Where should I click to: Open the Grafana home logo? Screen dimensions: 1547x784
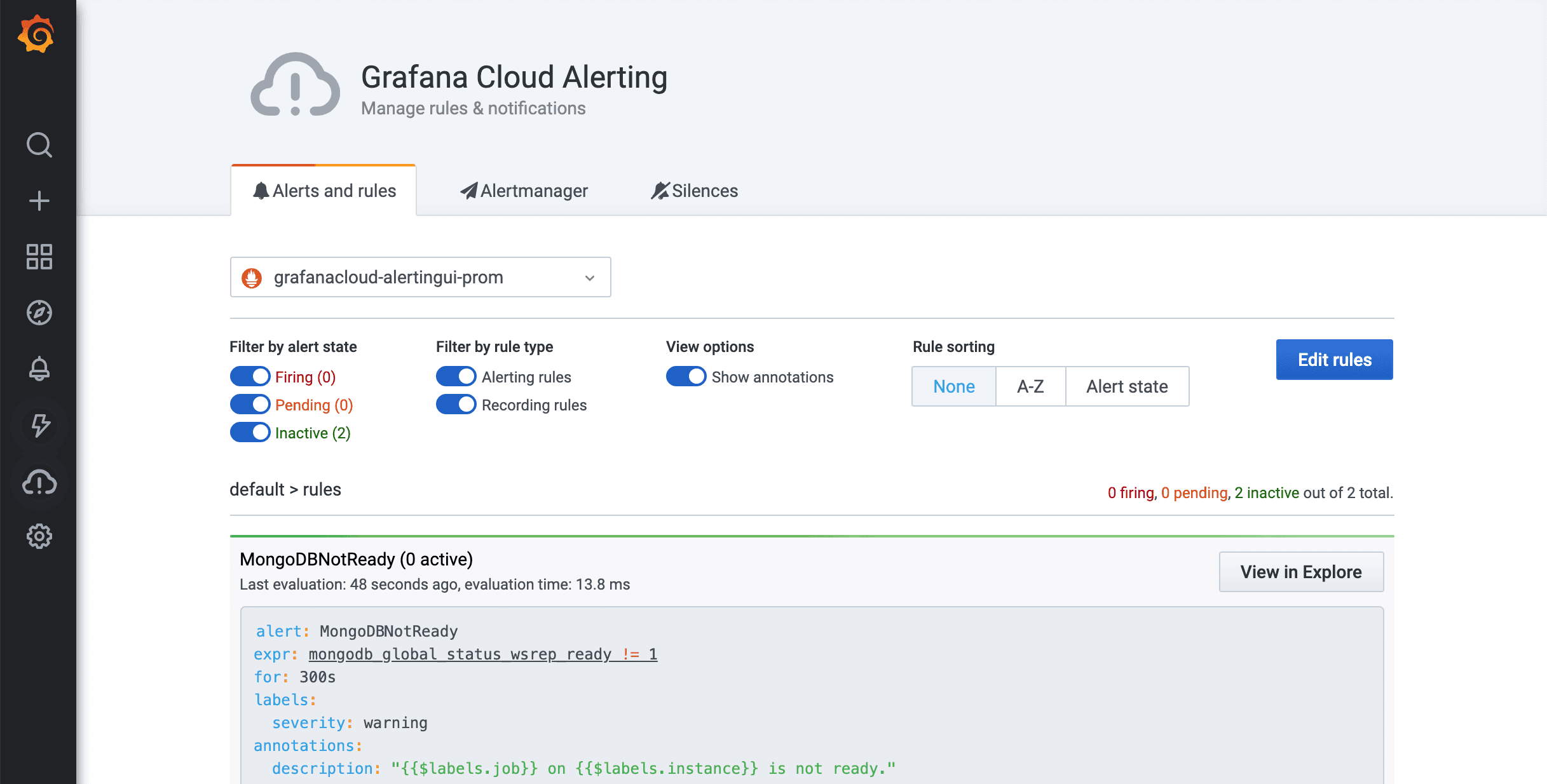click(36, 34)
